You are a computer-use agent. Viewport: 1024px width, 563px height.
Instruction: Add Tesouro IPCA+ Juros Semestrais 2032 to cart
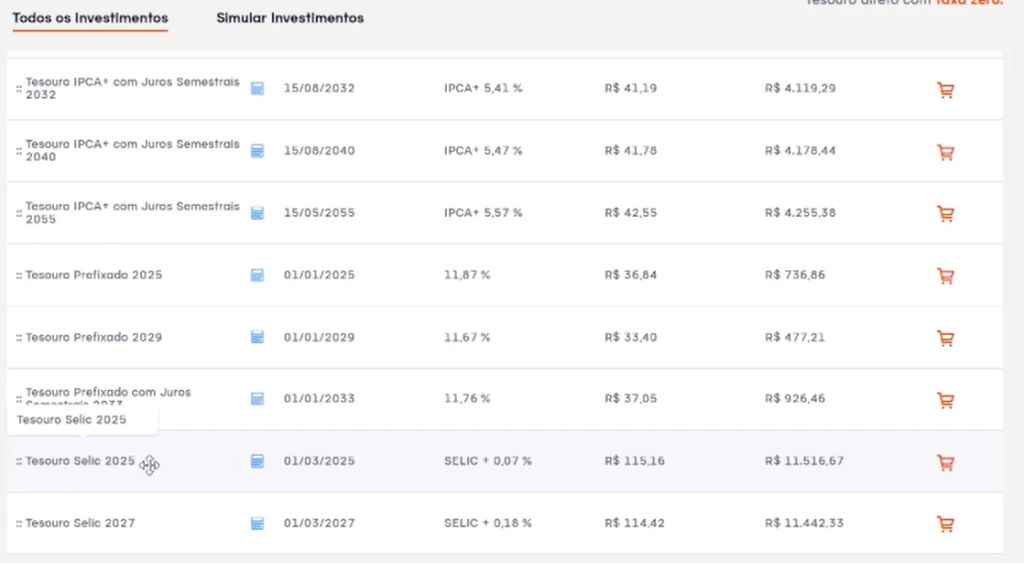point(946,89)
